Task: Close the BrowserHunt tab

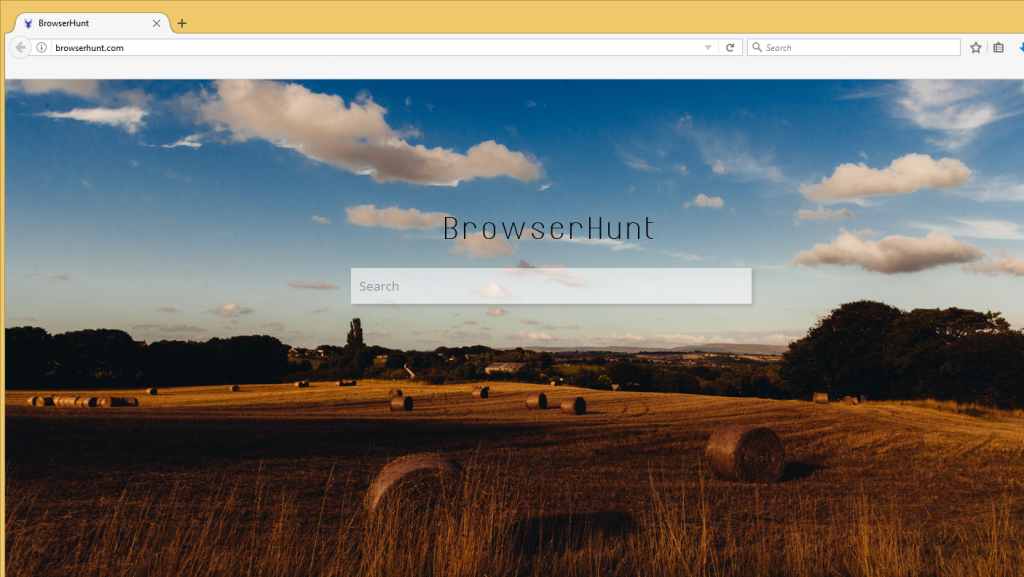Action: pos(157,23)
